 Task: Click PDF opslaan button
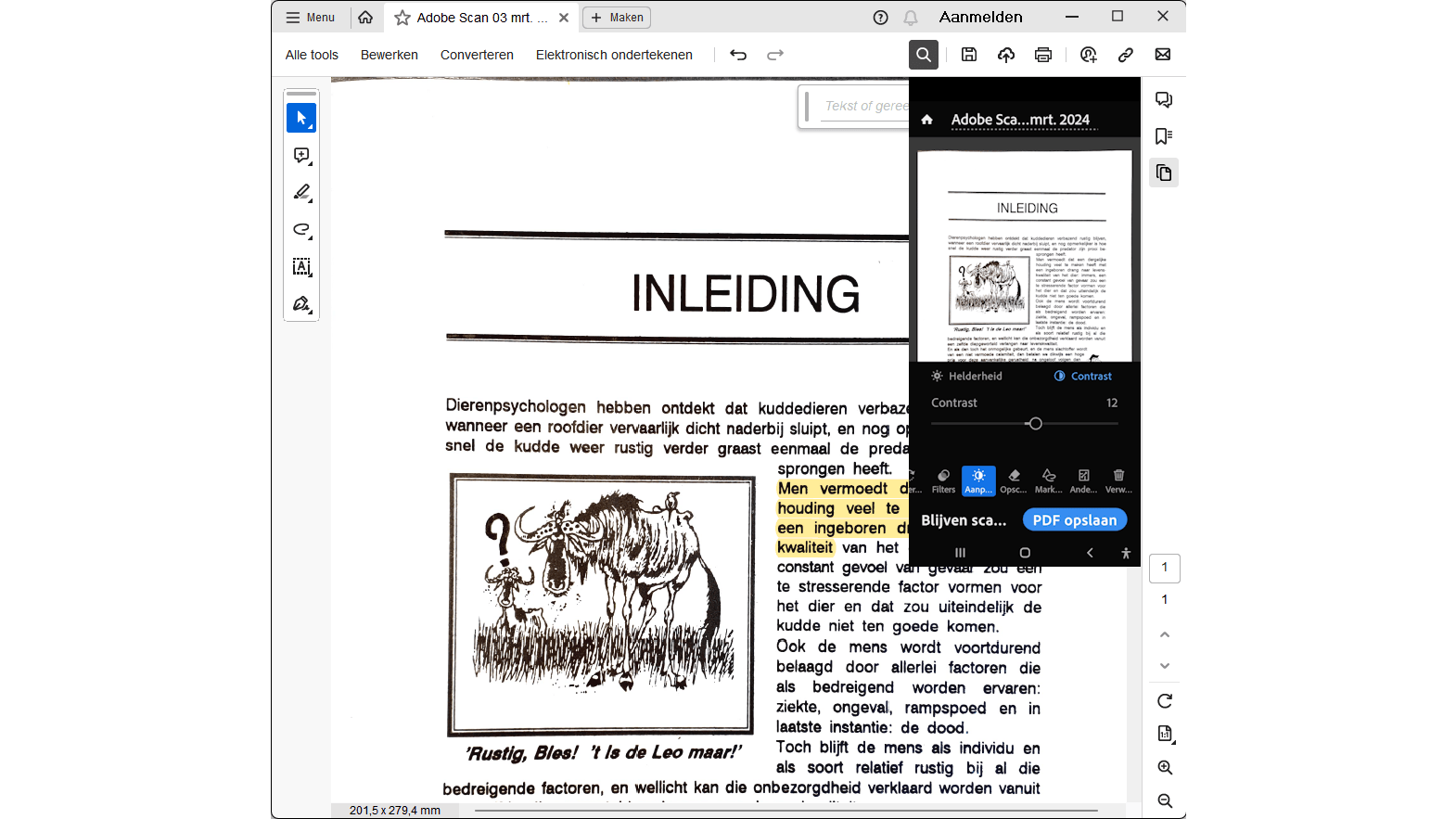1075,520
